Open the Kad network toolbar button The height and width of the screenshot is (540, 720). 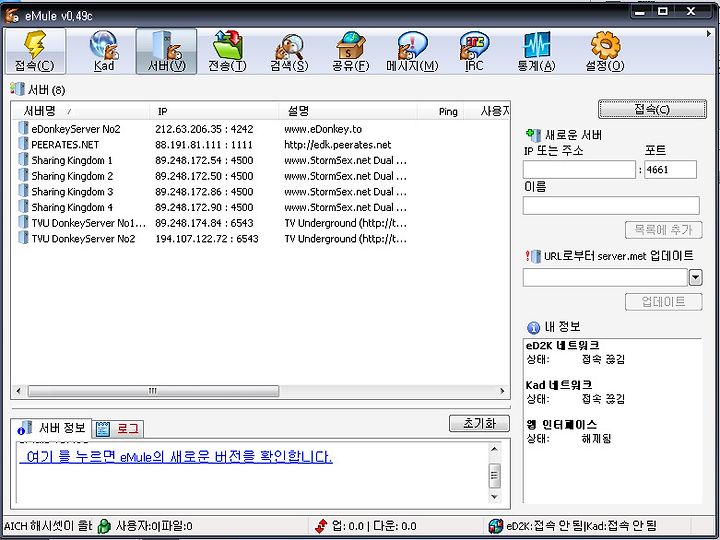click(x=104, y=51)
